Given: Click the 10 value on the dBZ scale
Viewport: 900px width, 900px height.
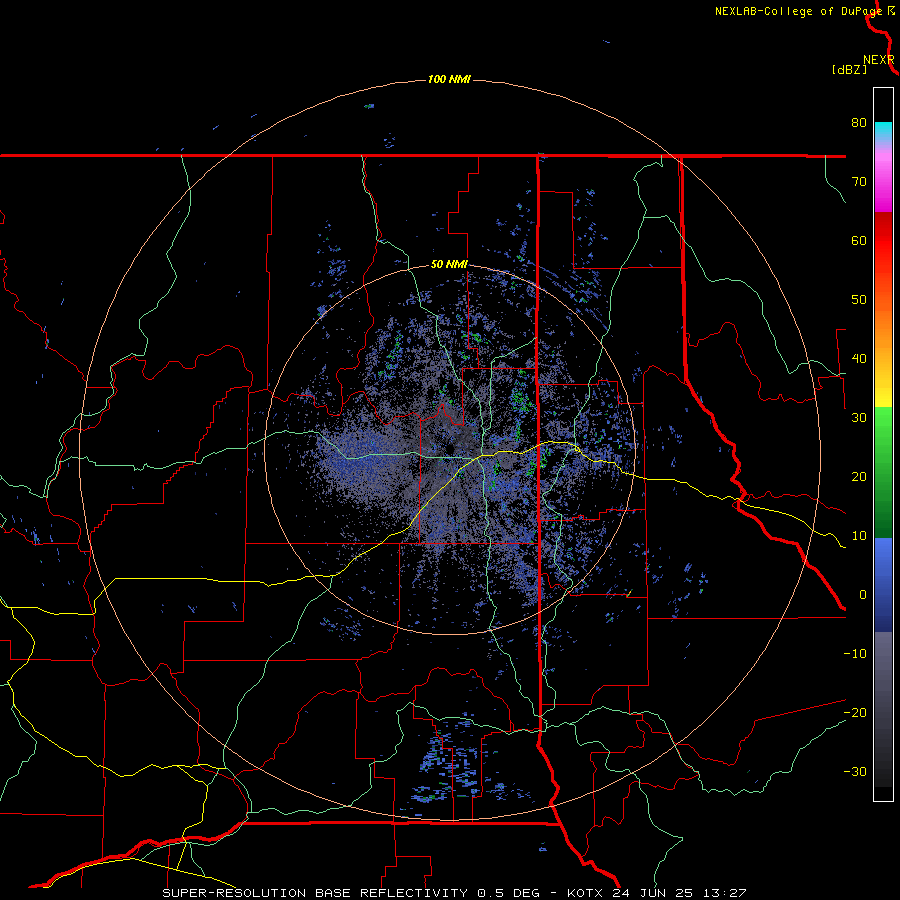Looking at the screenshot, I should pyautogui.click(x=859, y=536).
